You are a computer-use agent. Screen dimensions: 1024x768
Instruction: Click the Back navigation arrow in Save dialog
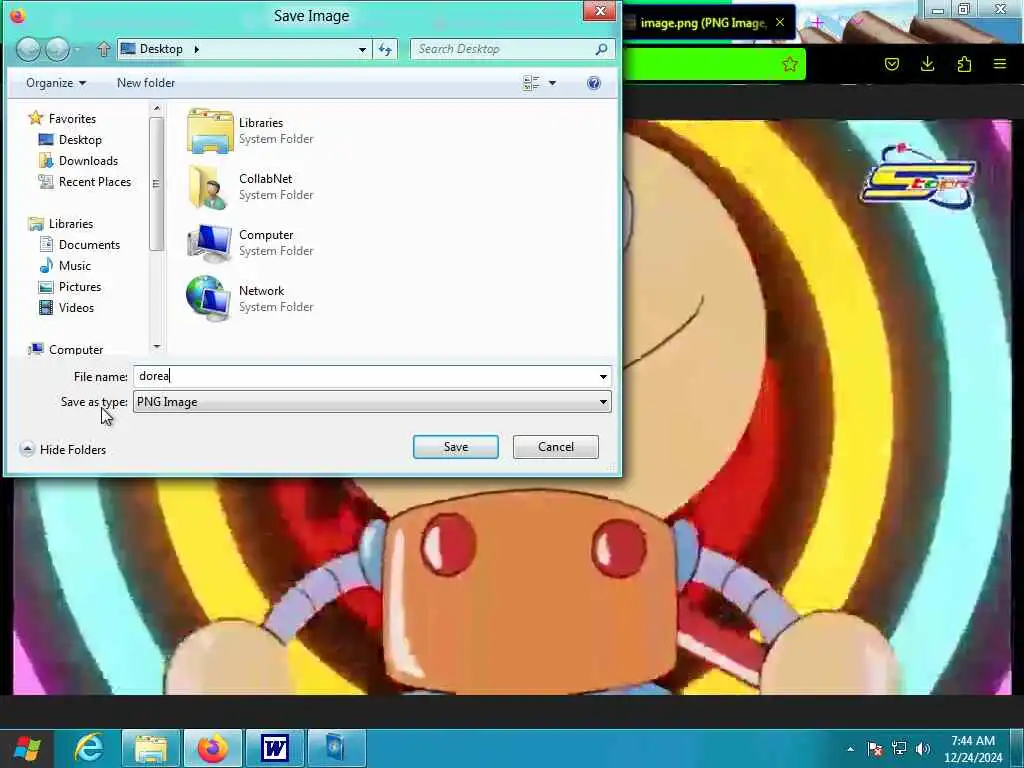(28, 50)
